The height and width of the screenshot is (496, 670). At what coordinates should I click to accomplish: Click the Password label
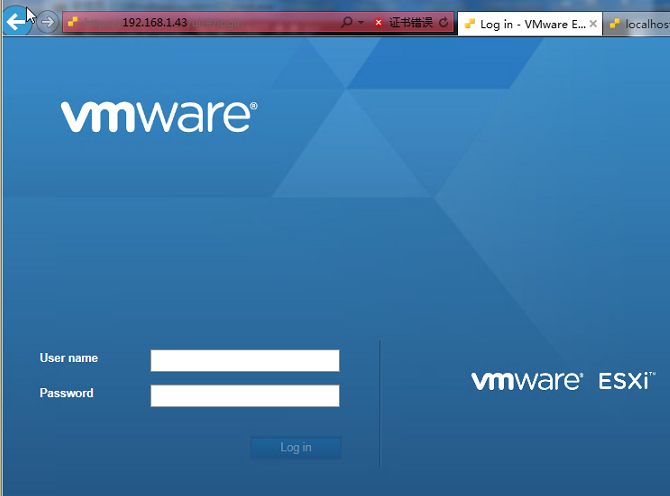click(66, 393)
